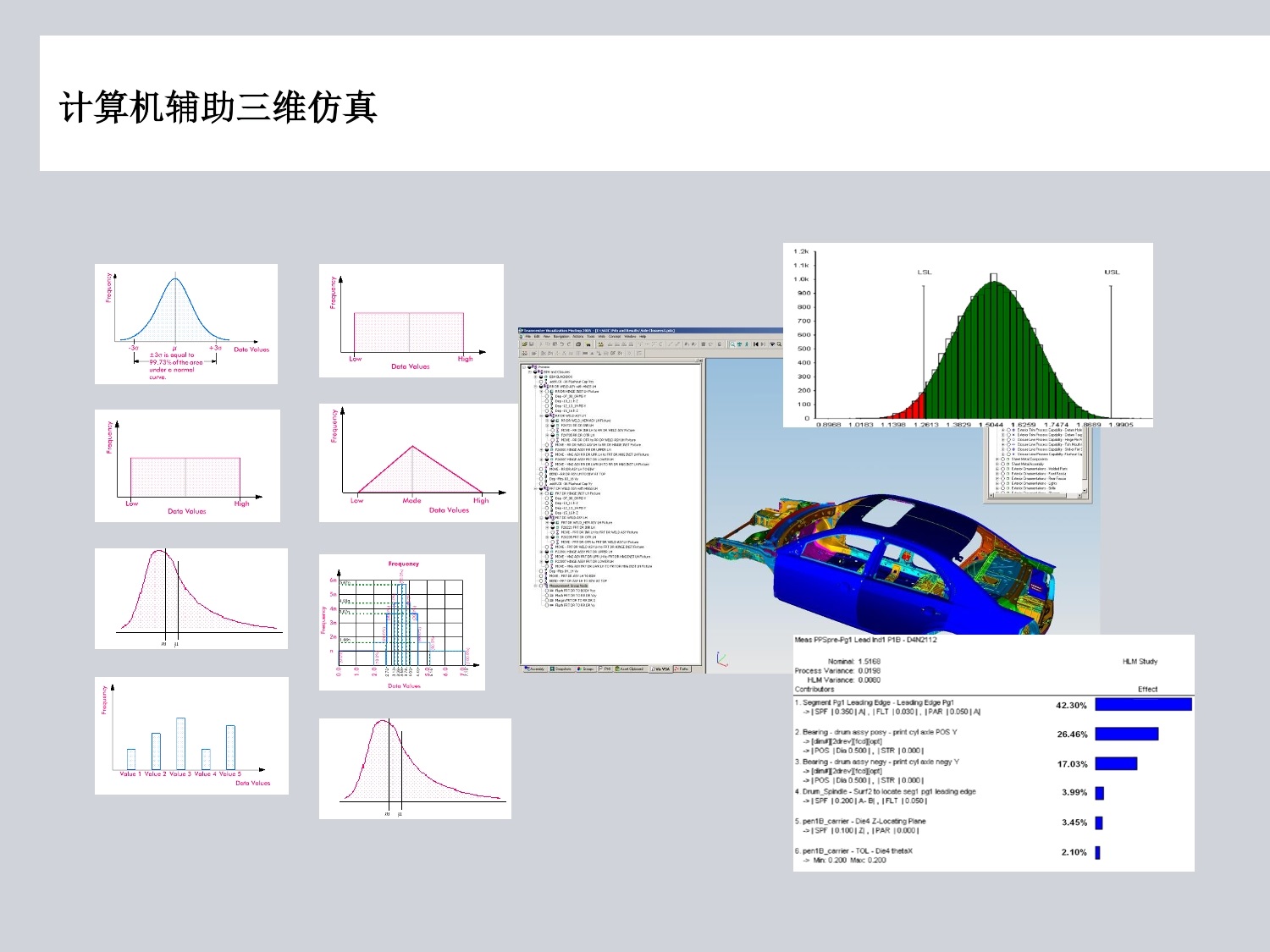Open the File menu in Teamcenter Visualization

[528, 336]
